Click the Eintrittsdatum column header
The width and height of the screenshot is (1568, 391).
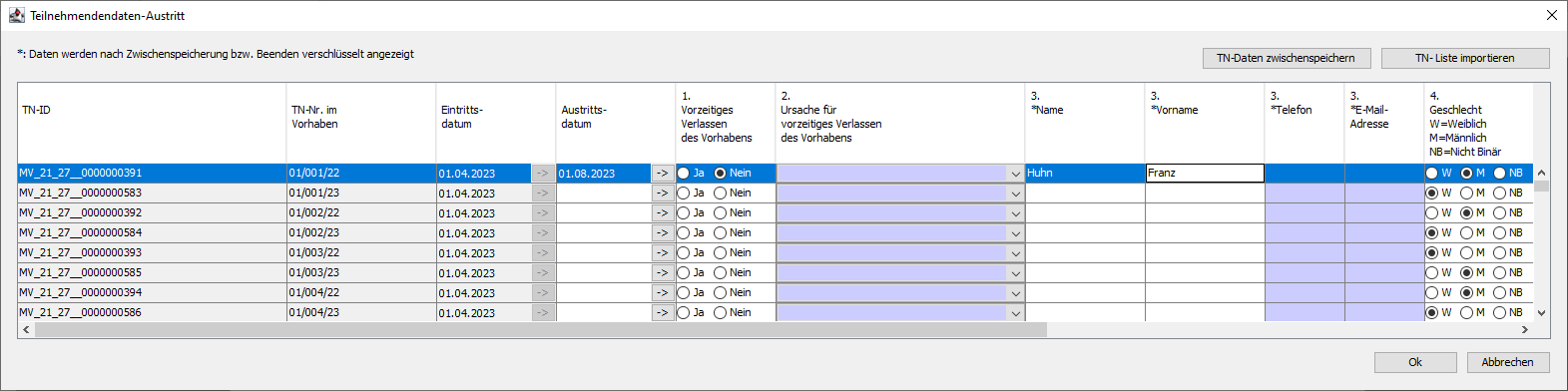tap(496, 123)
